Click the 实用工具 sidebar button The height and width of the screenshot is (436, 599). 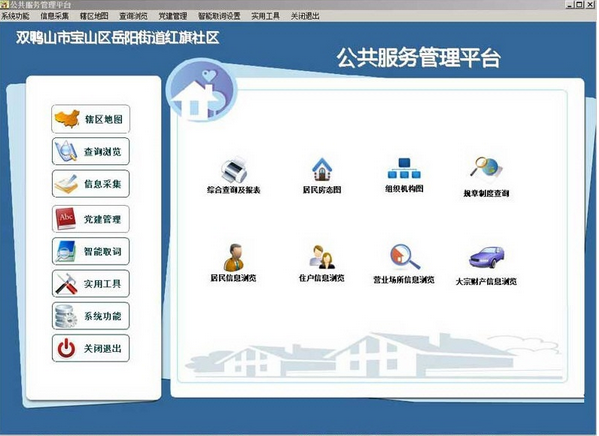coord(91,284)
